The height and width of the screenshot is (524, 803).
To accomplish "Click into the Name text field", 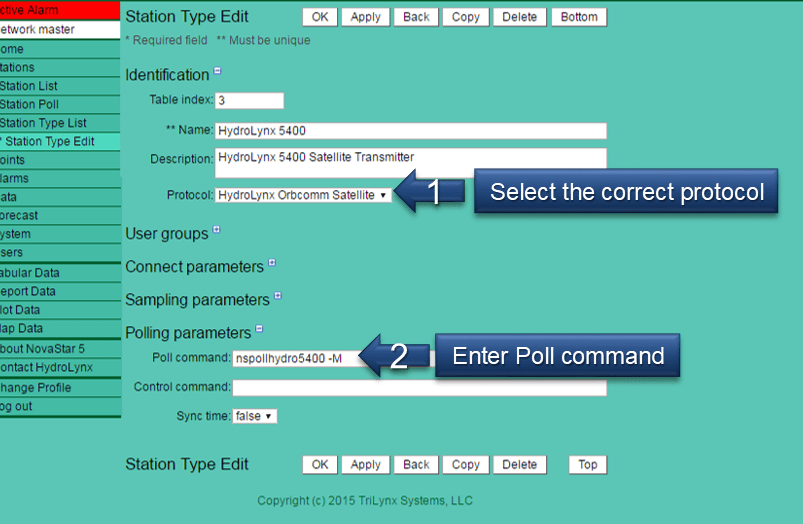I will 410,131.
